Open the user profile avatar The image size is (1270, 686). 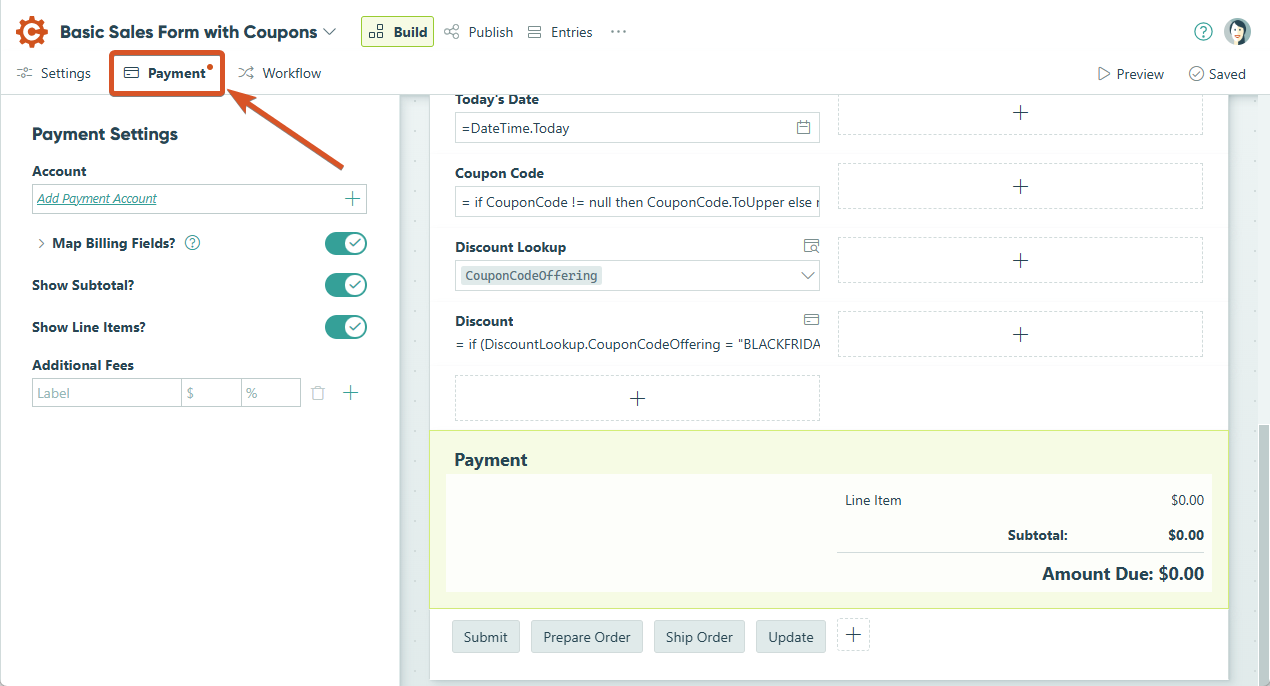1237,32
